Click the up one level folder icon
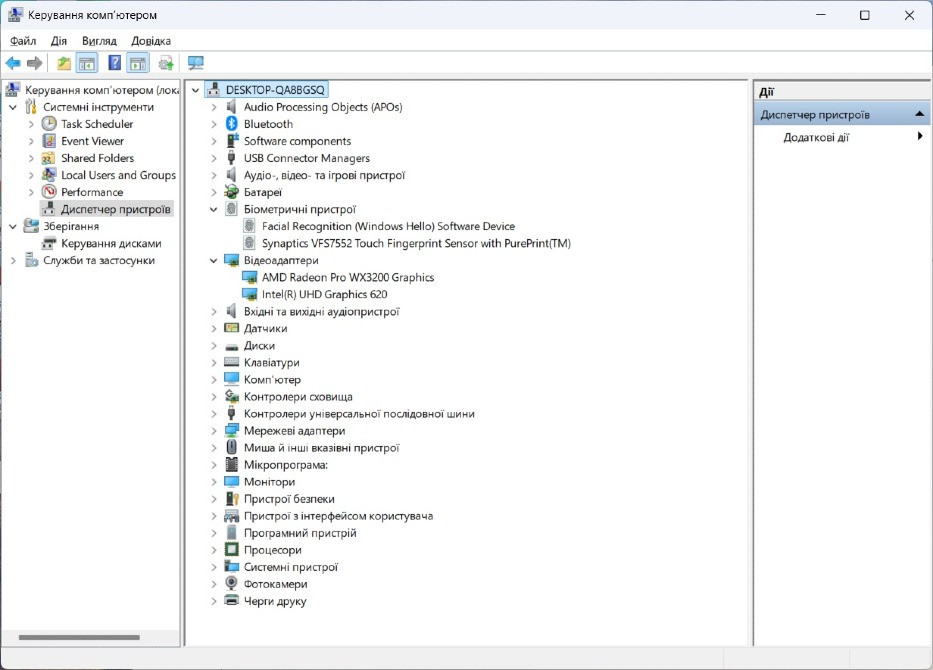The width and height of the screenshot is (933, 670). [64, 63]
